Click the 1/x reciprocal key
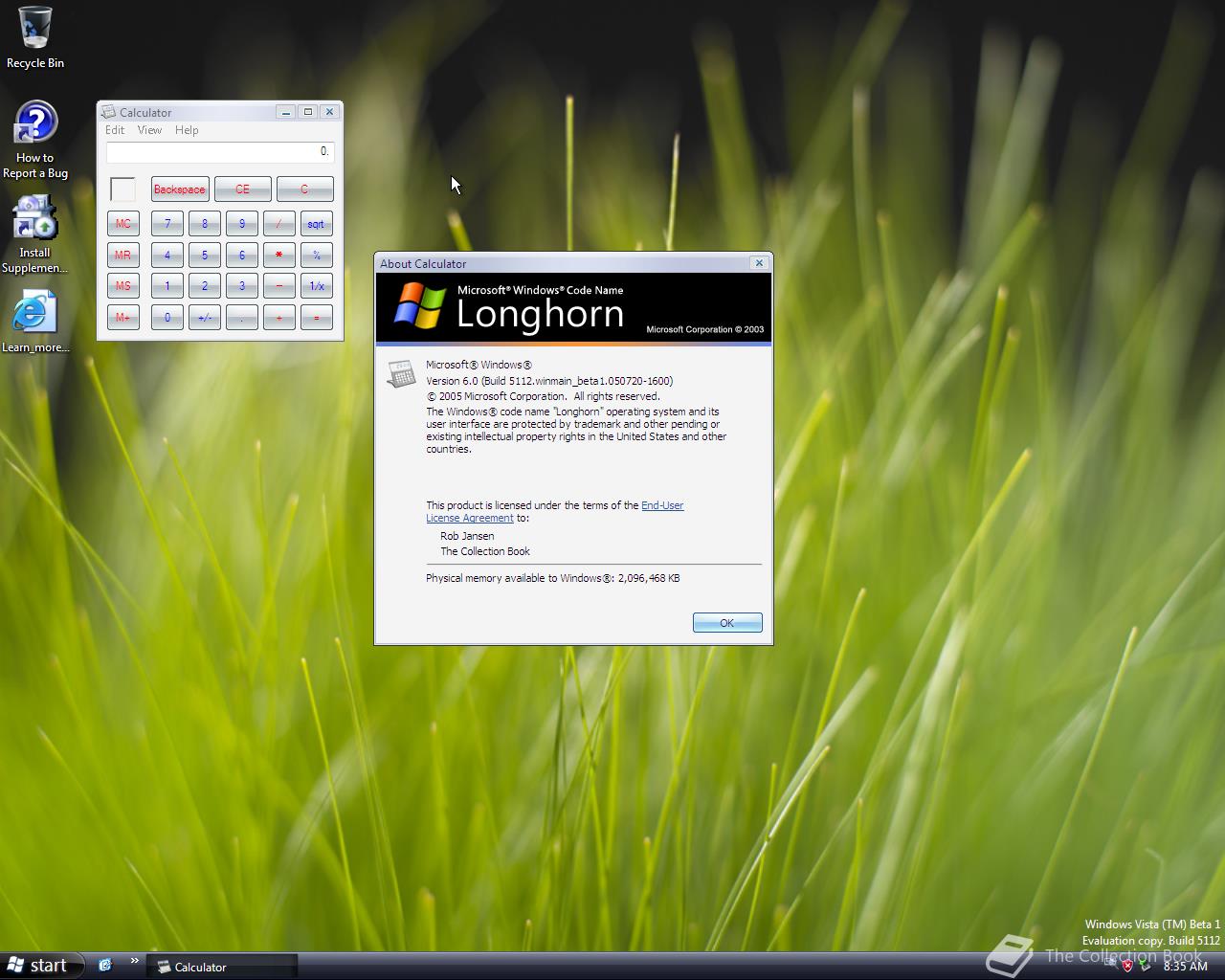1225x980 pixels. coord(317,286)
